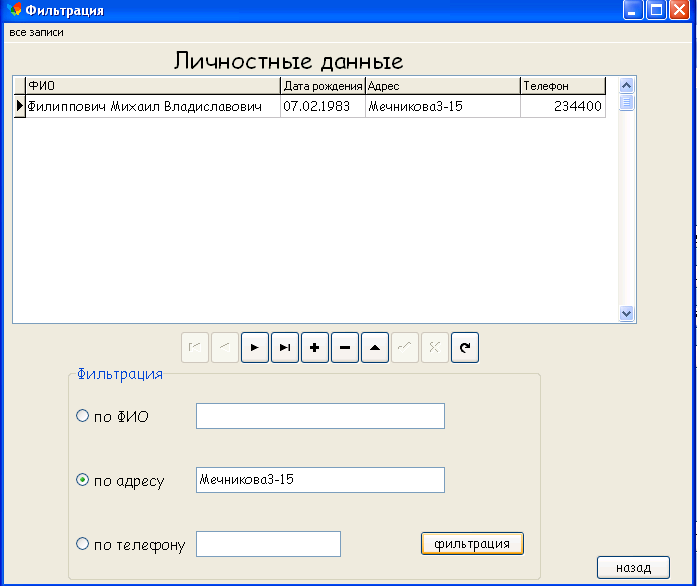Focus the phone filter input field
This screenshot has width=697, height=586.
point(268,544)
